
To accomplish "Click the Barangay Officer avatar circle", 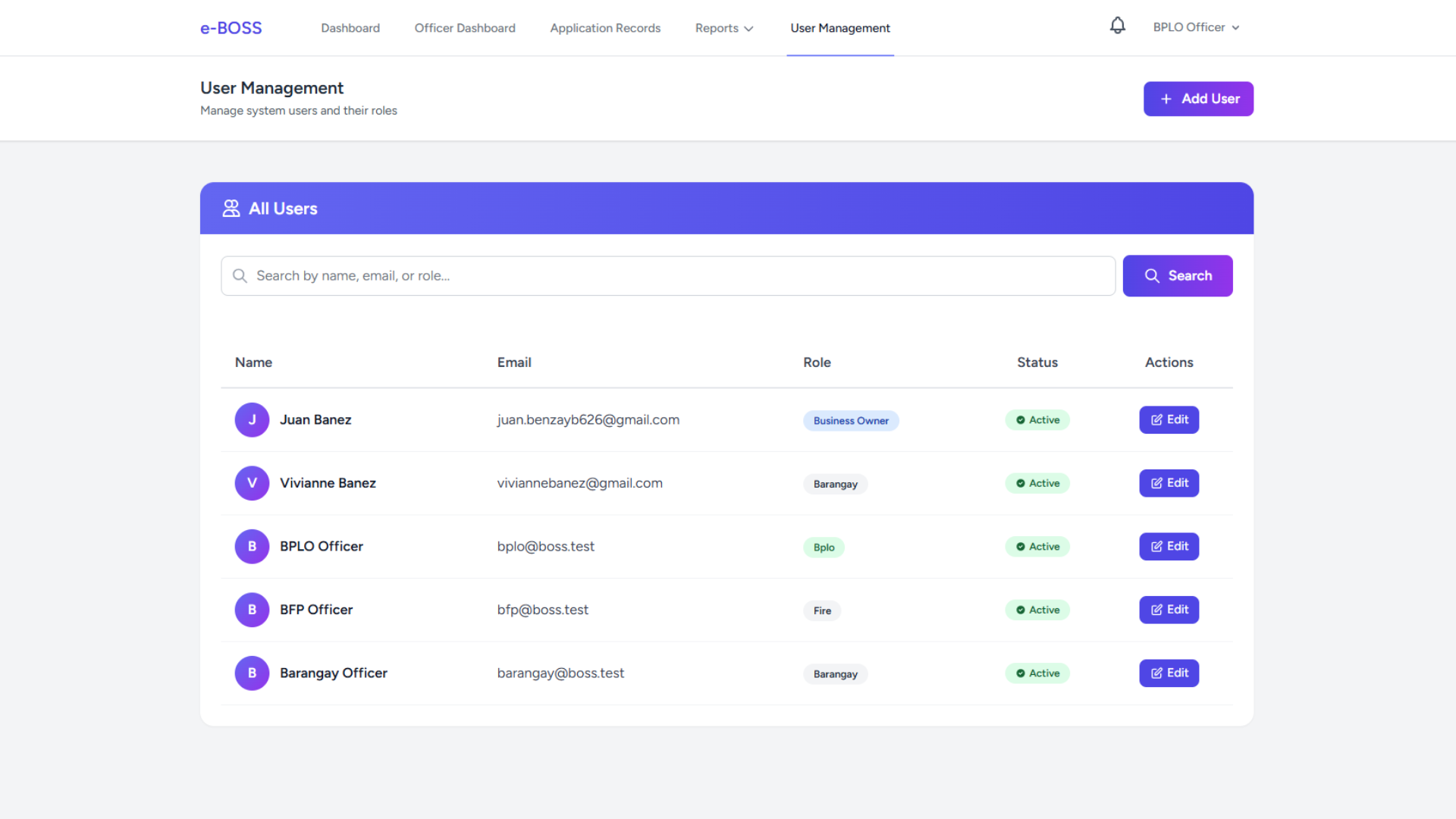I will point(252,673).
